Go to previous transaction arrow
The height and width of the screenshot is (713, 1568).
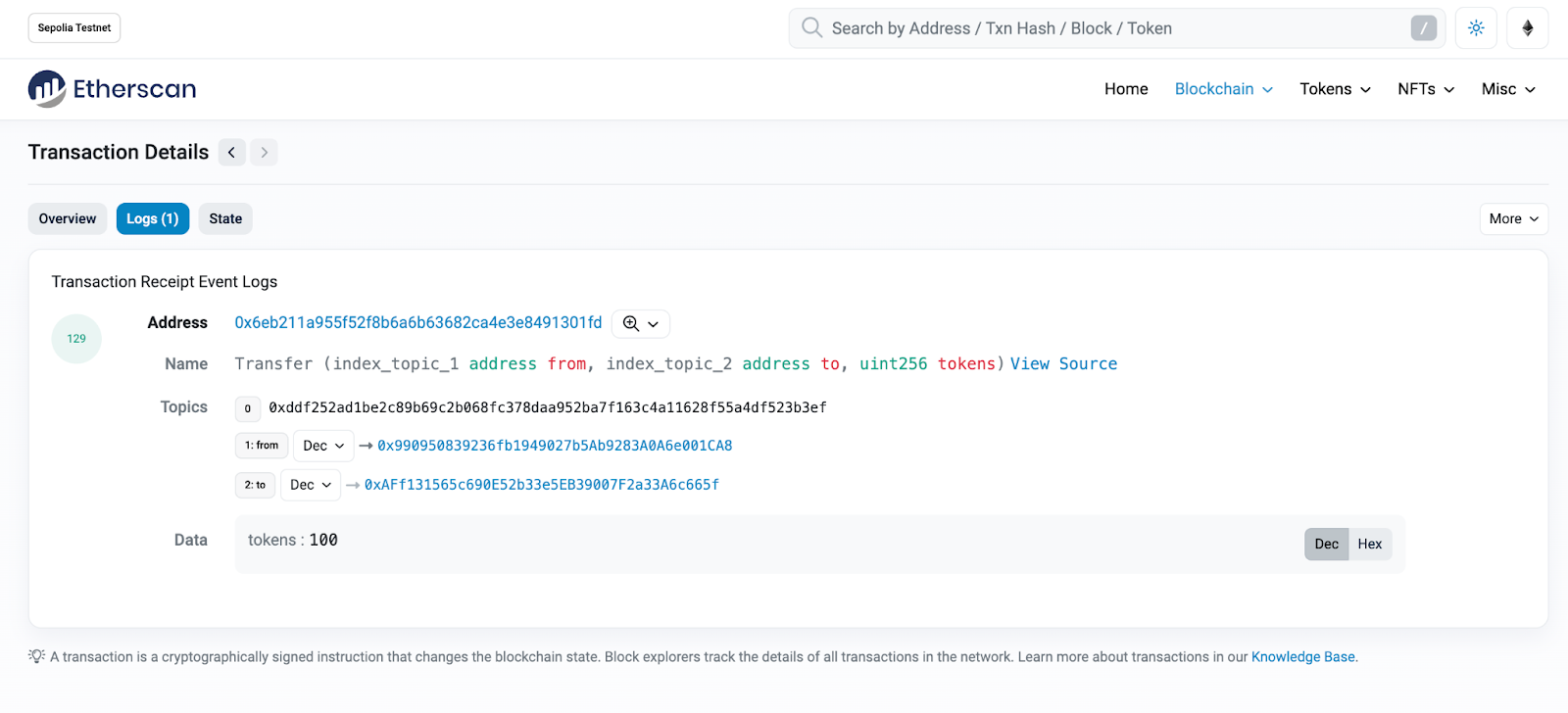pyautogui.click(x=232, y=152)
